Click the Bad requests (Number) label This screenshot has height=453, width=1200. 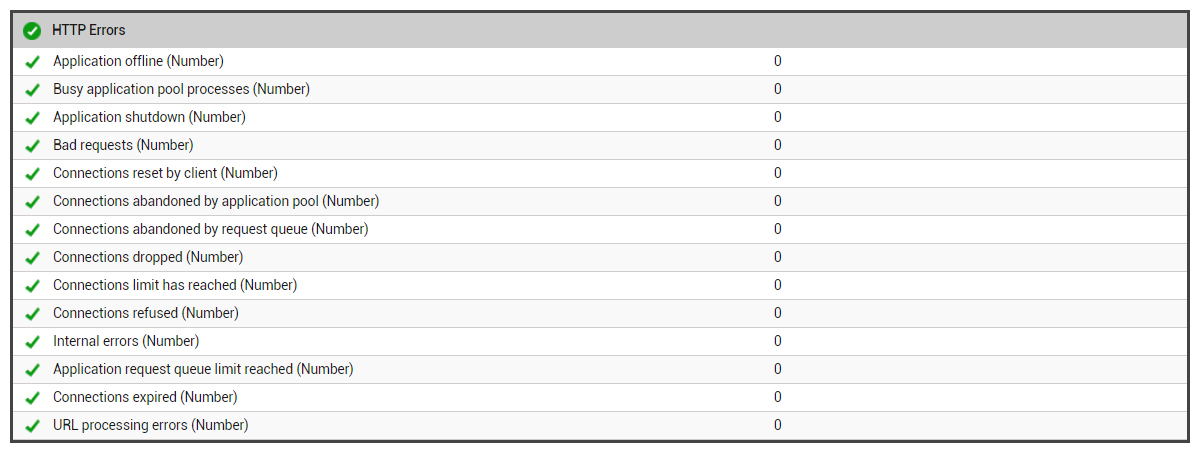[x=123, y=145]
